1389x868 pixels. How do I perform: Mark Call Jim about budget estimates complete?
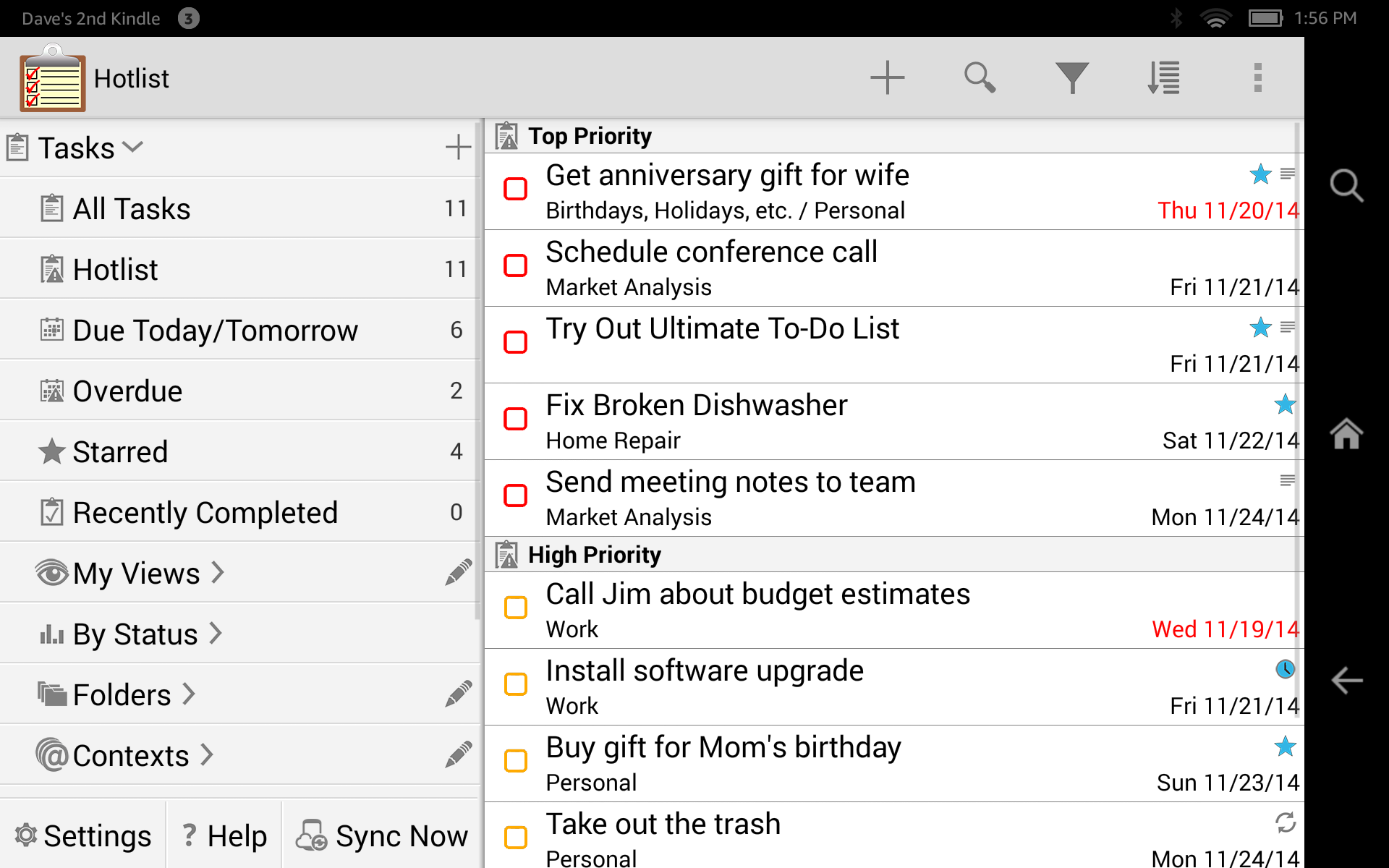(516, 608)
